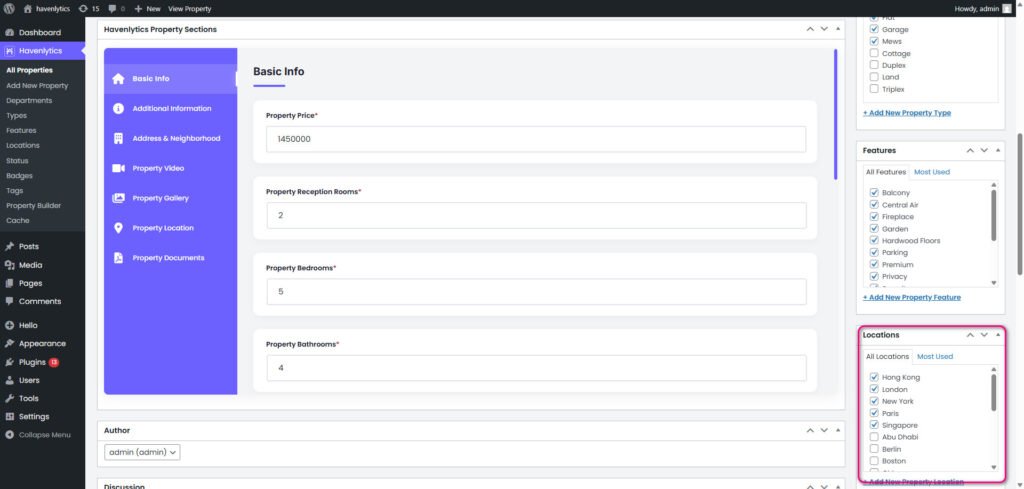Toggle the Havenlytics Property Sections panel
This screenshot has height=489, width=1024.
[839, 30]
